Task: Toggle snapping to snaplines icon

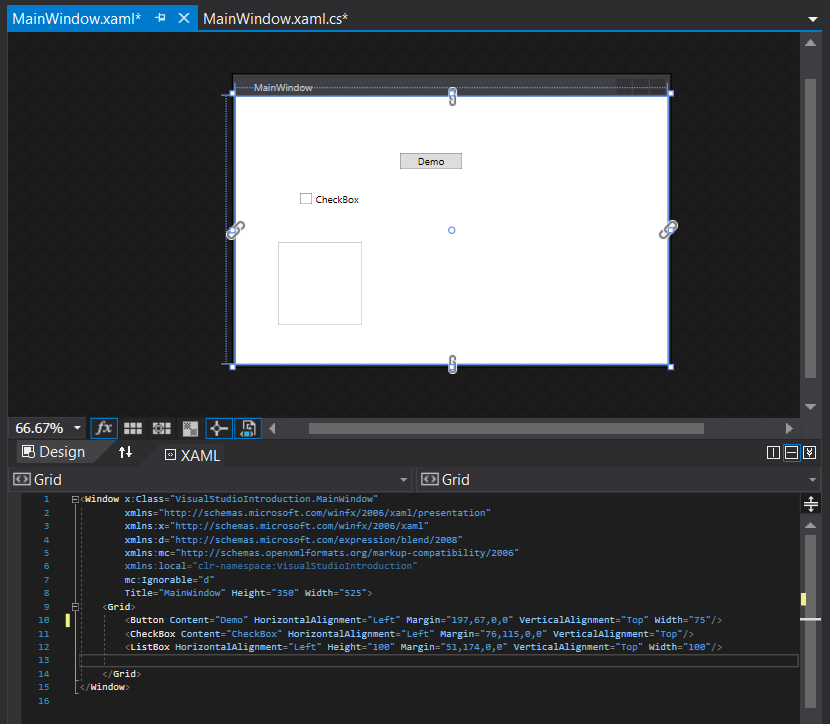Action: point(219,428)
